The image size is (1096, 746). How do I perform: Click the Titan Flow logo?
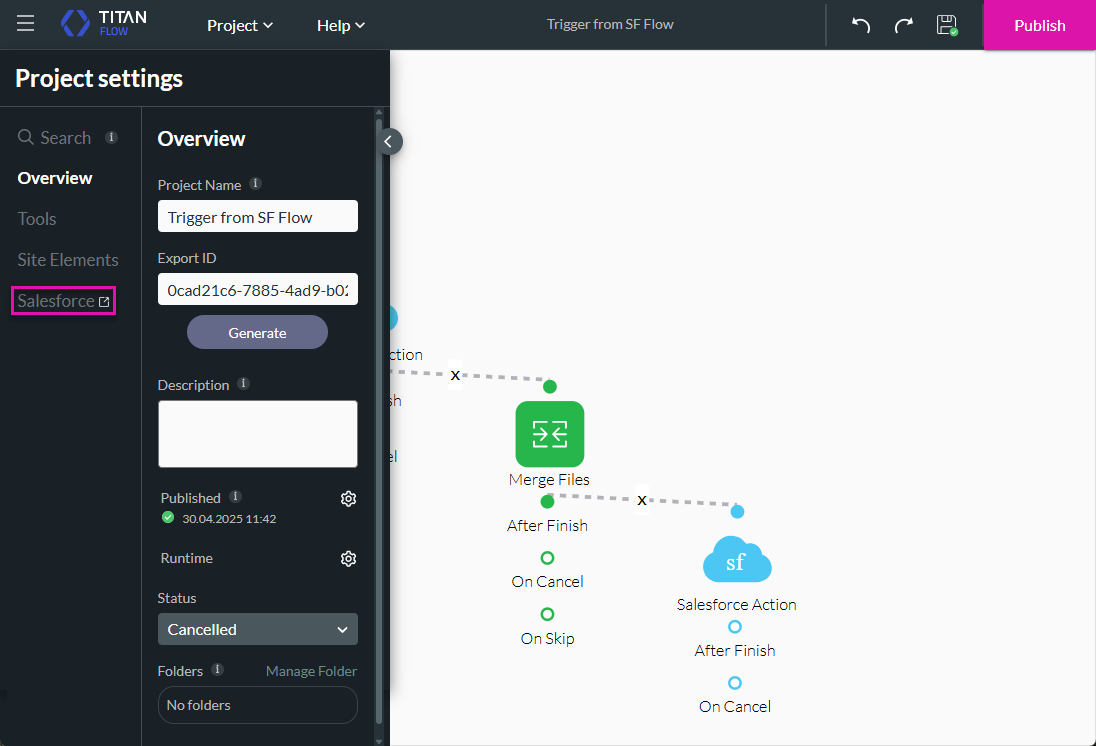click(103, 24)
